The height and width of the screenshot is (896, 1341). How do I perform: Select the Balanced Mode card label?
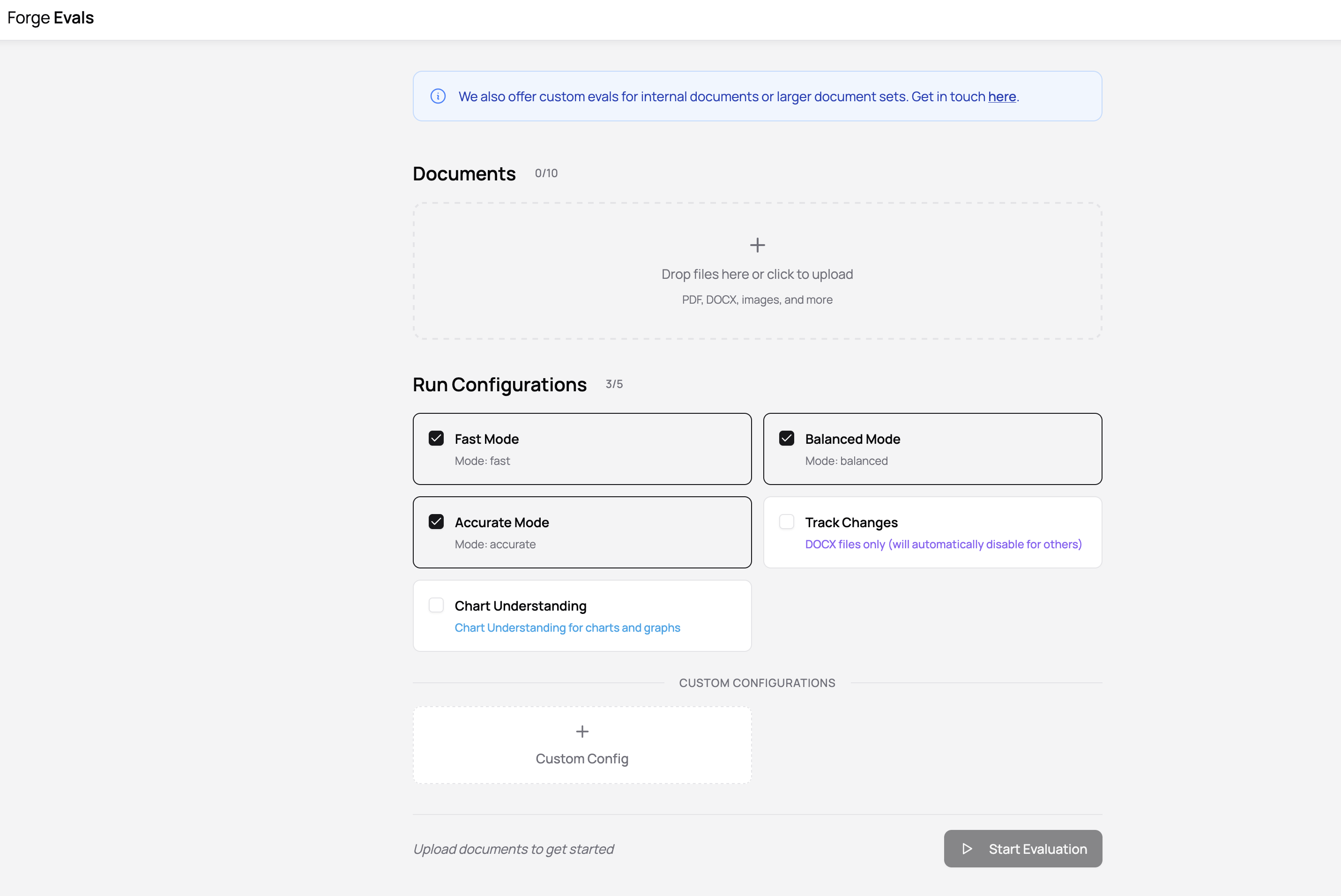click(852, 439)
